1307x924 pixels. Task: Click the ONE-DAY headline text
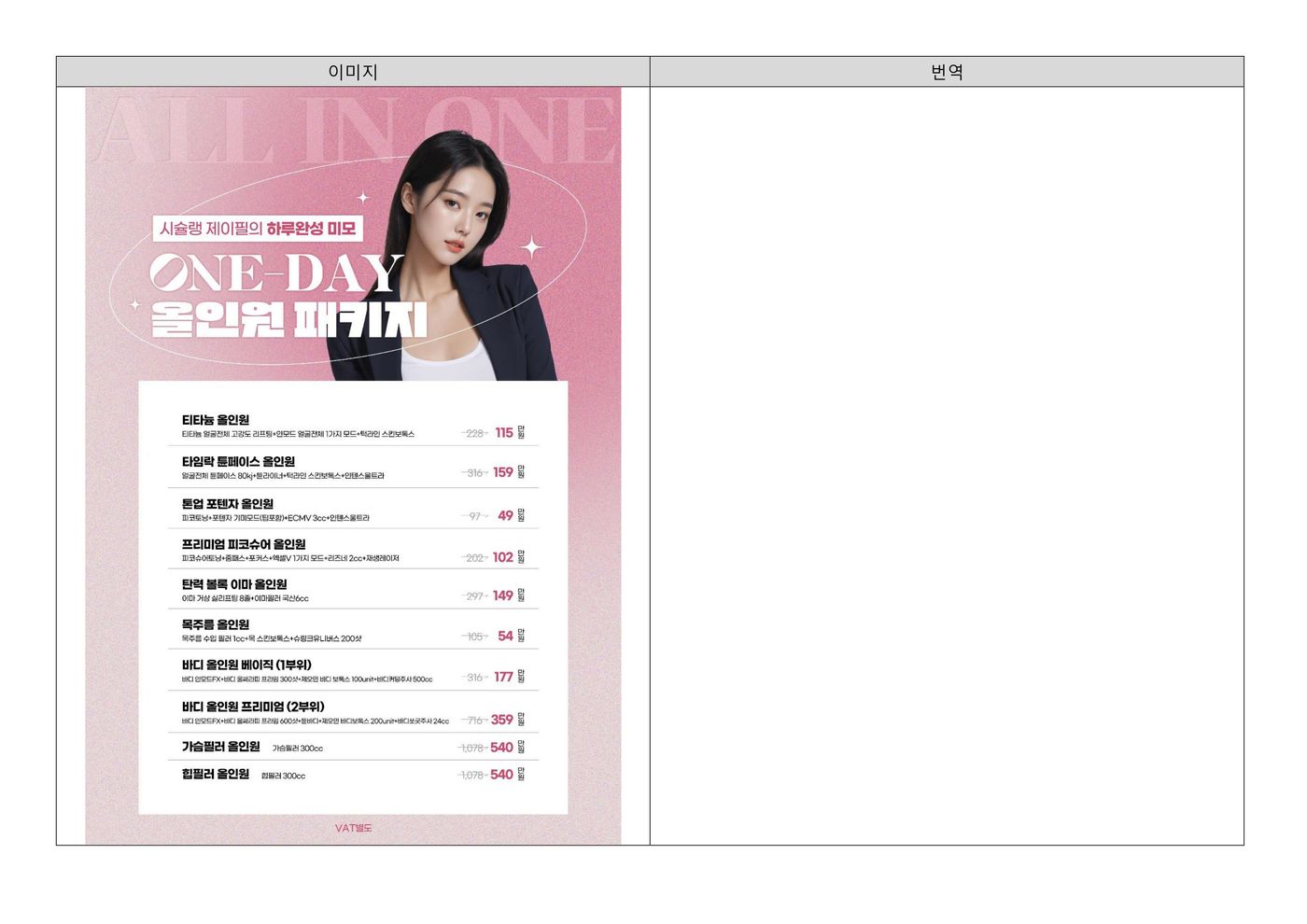[x=276, y=274]
